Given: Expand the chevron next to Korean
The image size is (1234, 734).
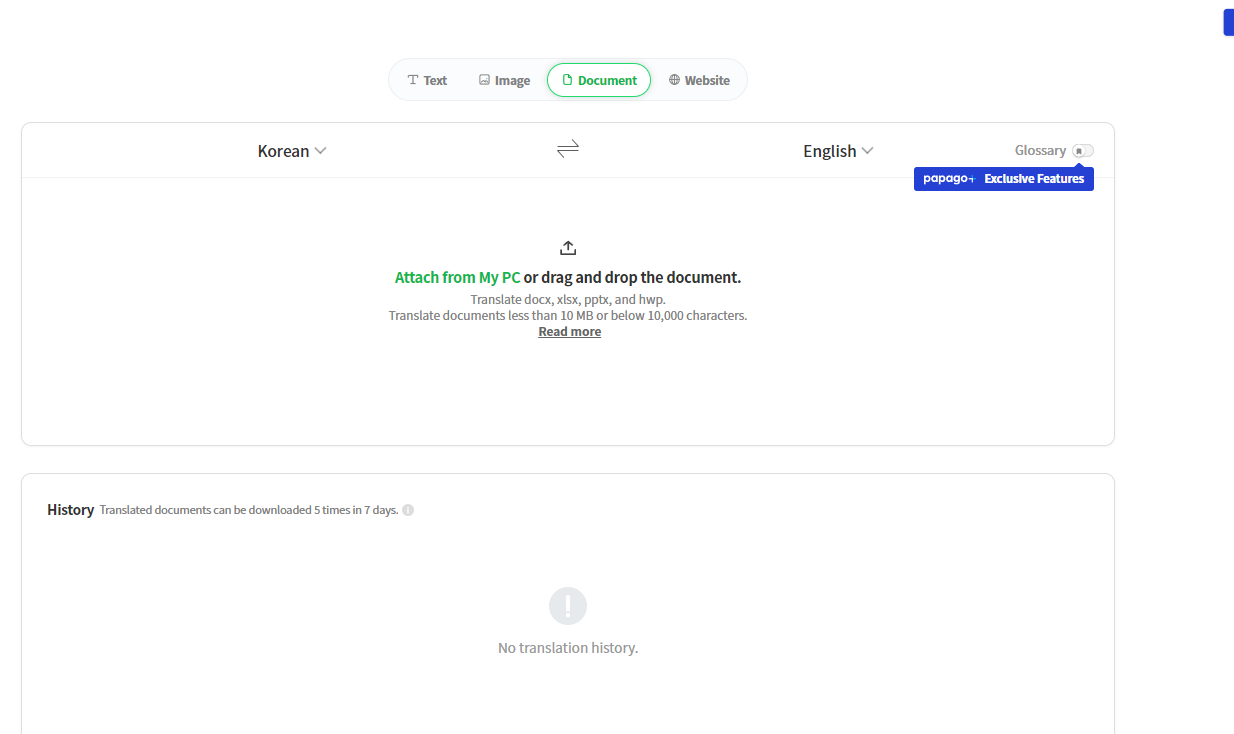Looking at the screenshot, I should (321, 151).
